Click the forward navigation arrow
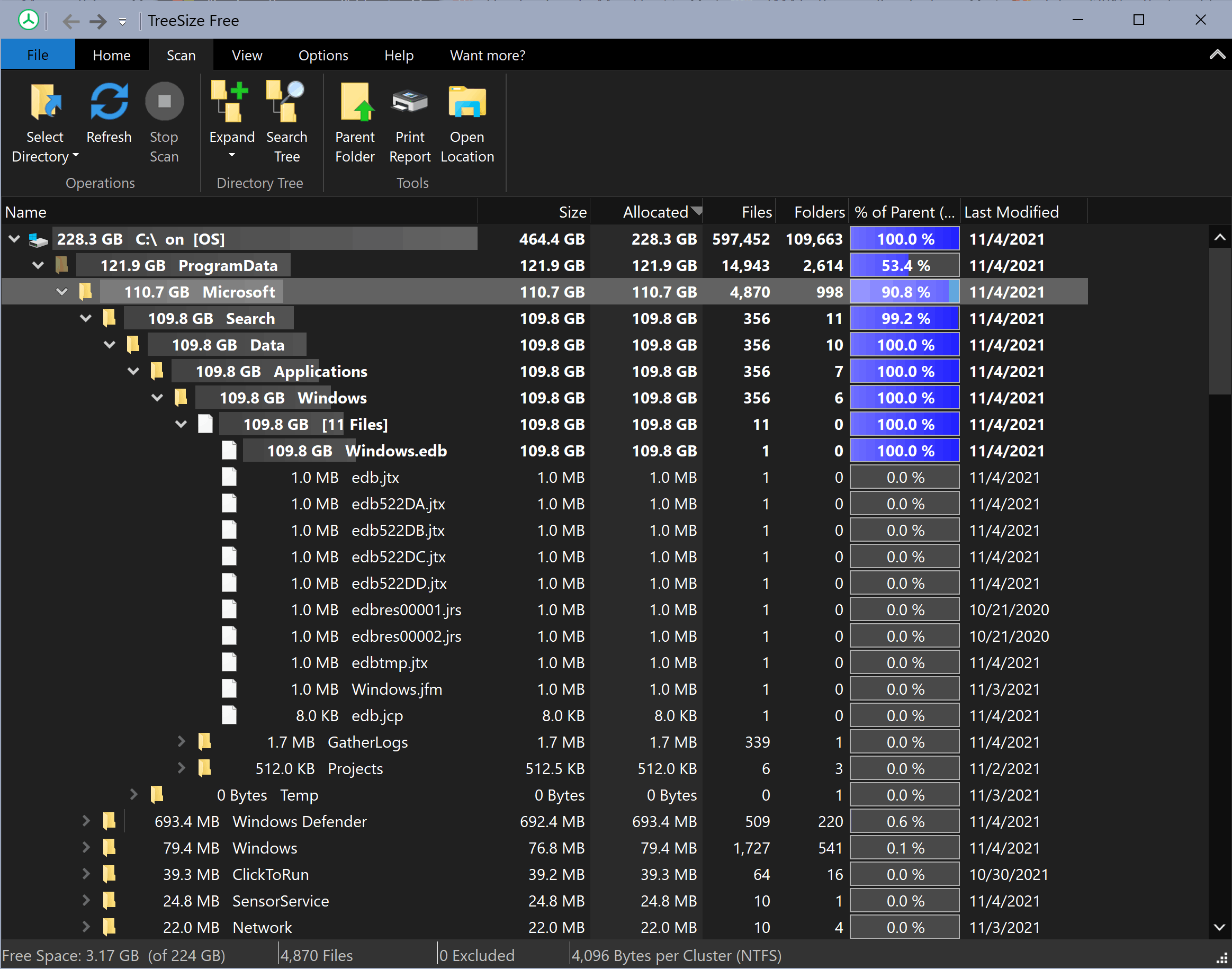The width and height of the screenshot is (1232, 969). (98, 22)
